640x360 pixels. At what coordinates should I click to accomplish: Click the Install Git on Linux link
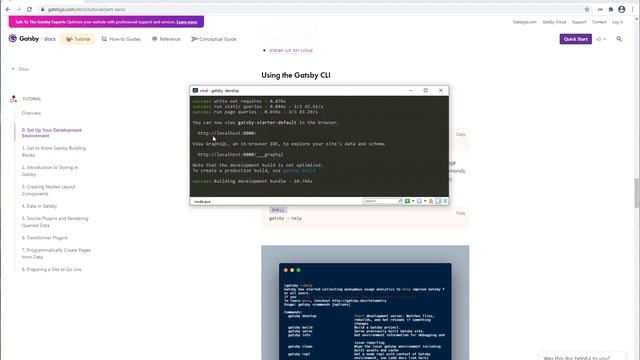[x=291, y=50]
